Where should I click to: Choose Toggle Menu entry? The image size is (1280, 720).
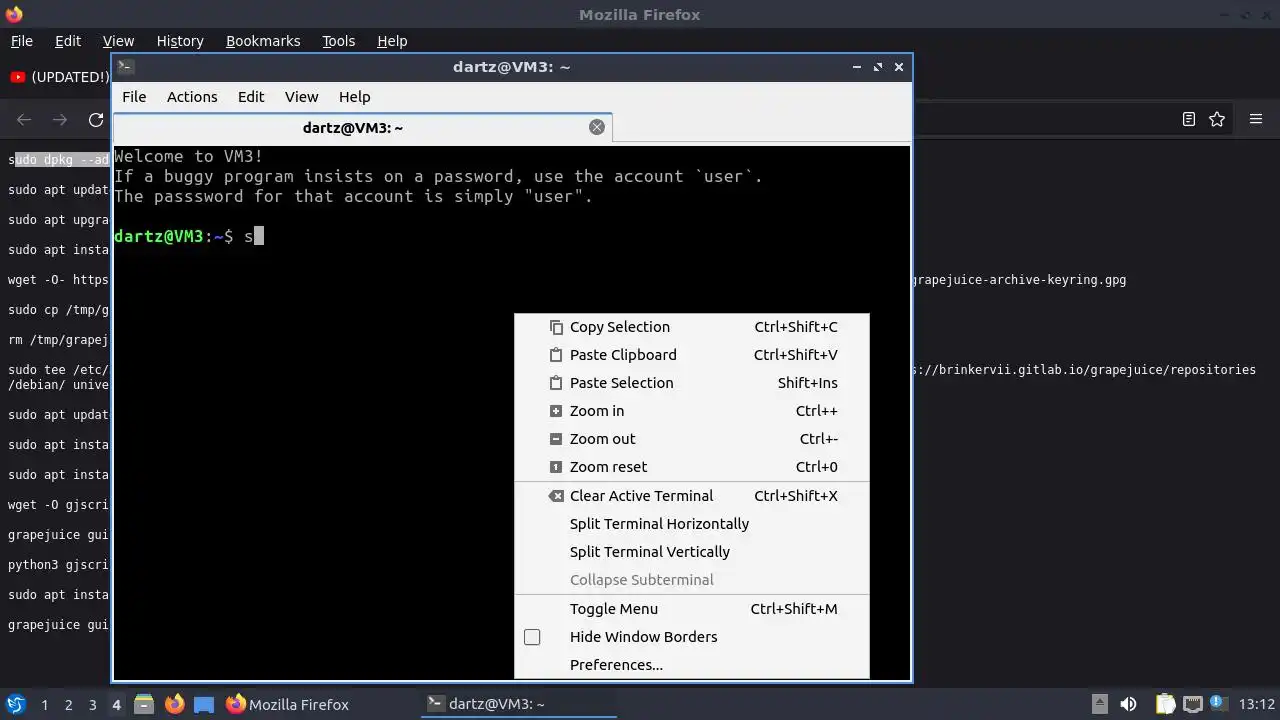692,609
